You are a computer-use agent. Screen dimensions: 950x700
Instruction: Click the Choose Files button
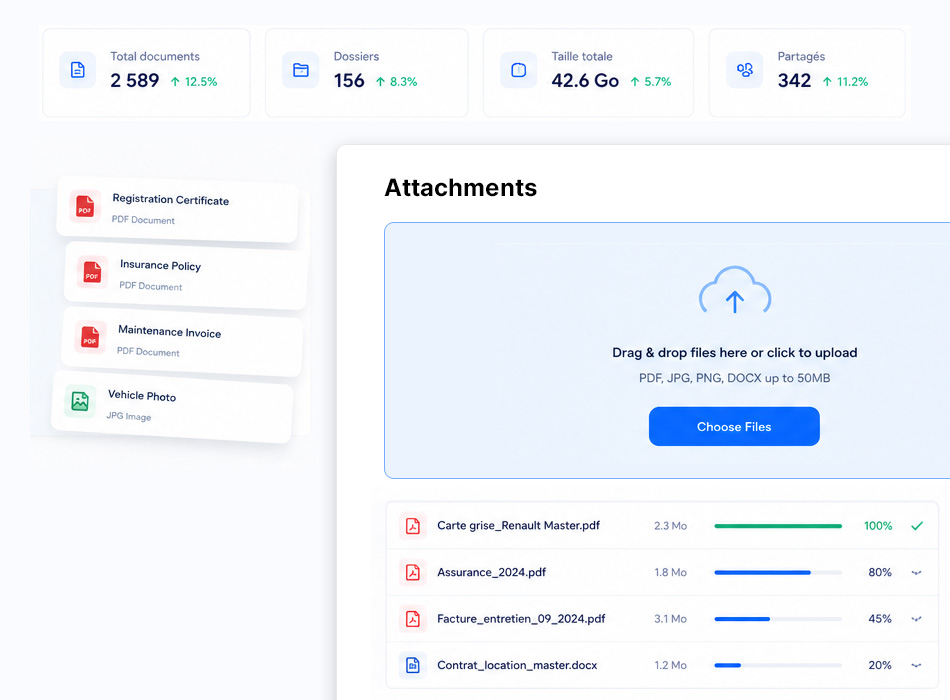(x=734, y=427)
